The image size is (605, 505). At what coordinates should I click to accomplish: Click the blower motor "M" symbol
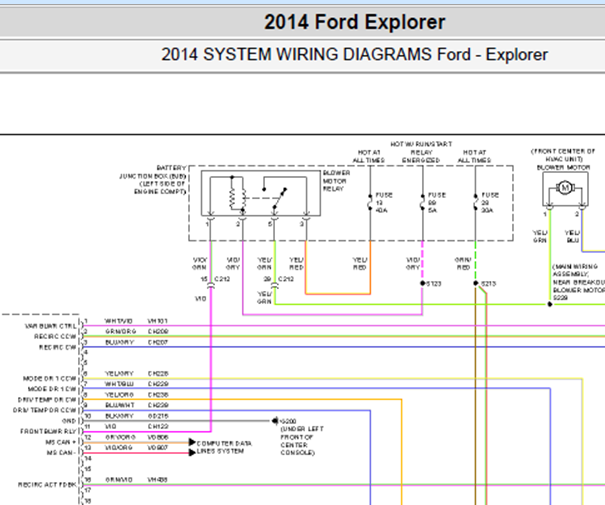[x=565, y=188]
